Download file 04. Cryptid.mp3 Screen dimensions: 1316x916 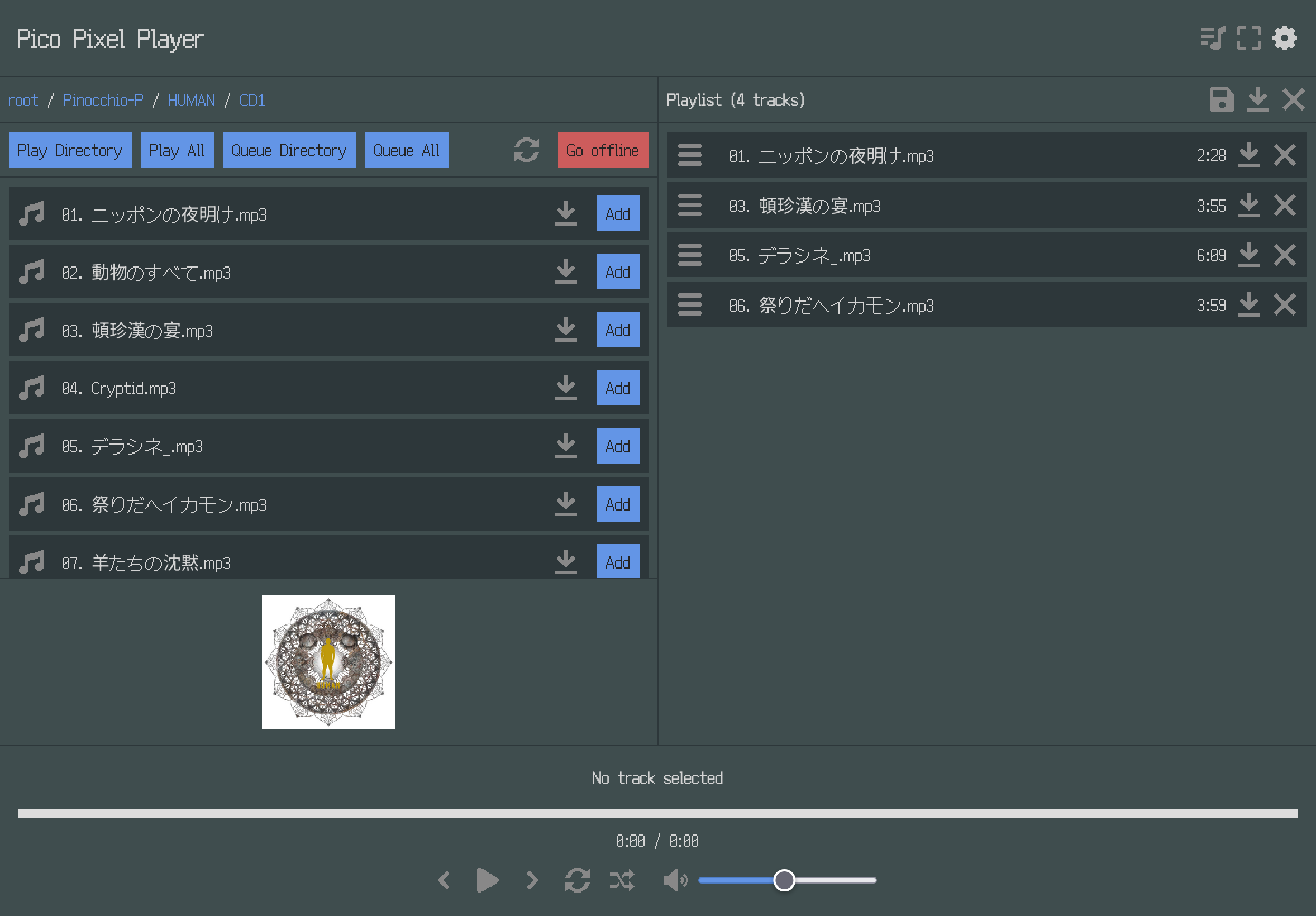click(566, 388)
